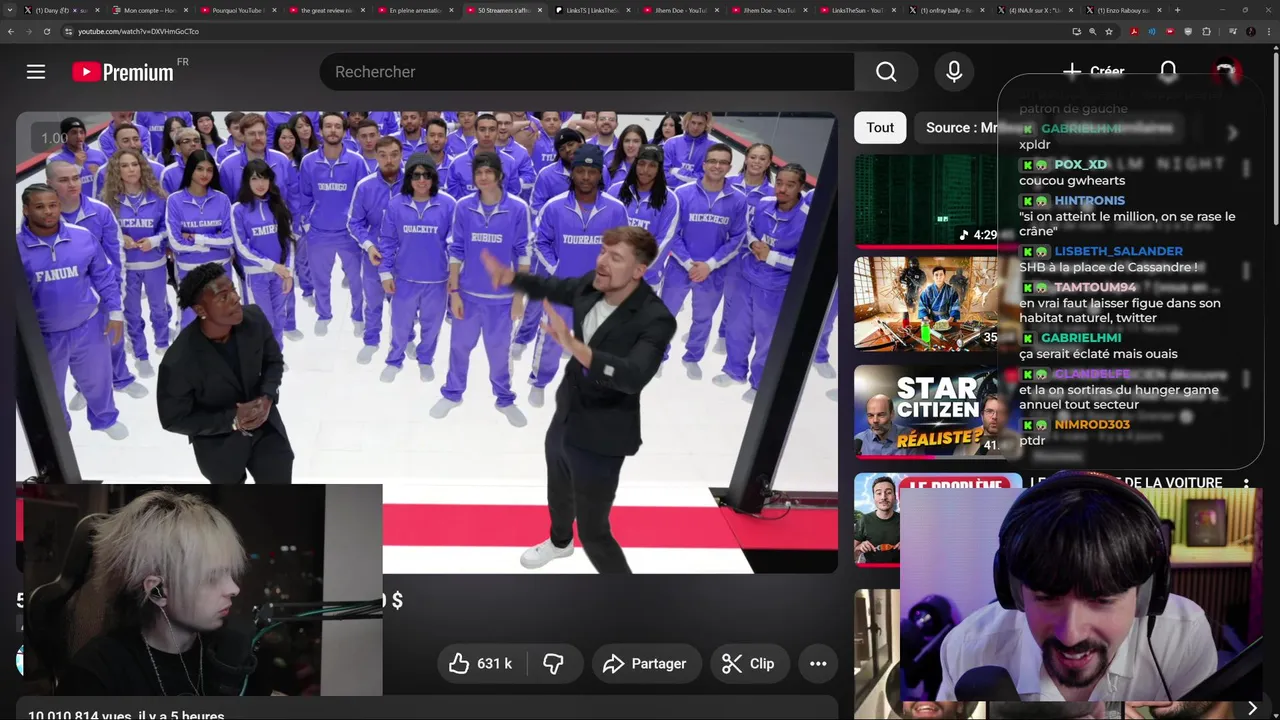Click the Partager button
The image size is (1280, 720).
(645, 664)
